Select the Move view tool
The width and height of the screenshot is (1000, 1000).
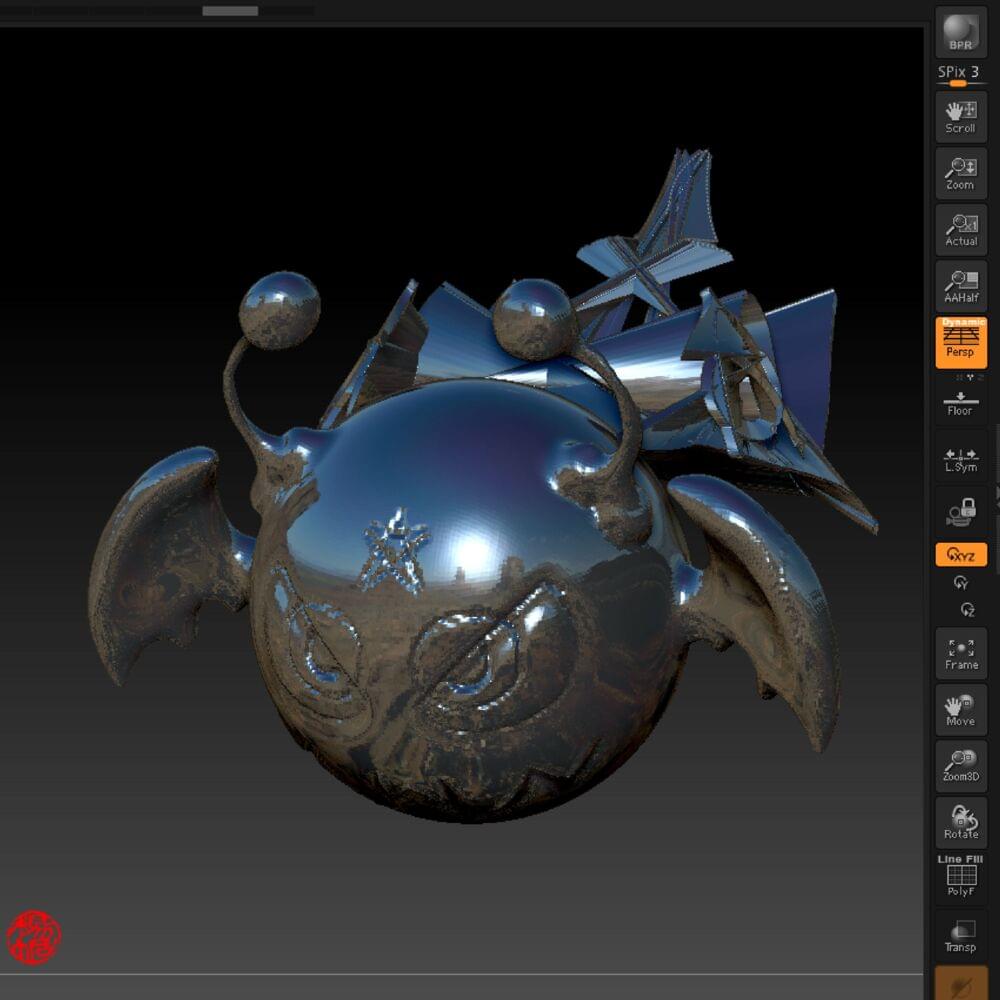coord(960,710)
